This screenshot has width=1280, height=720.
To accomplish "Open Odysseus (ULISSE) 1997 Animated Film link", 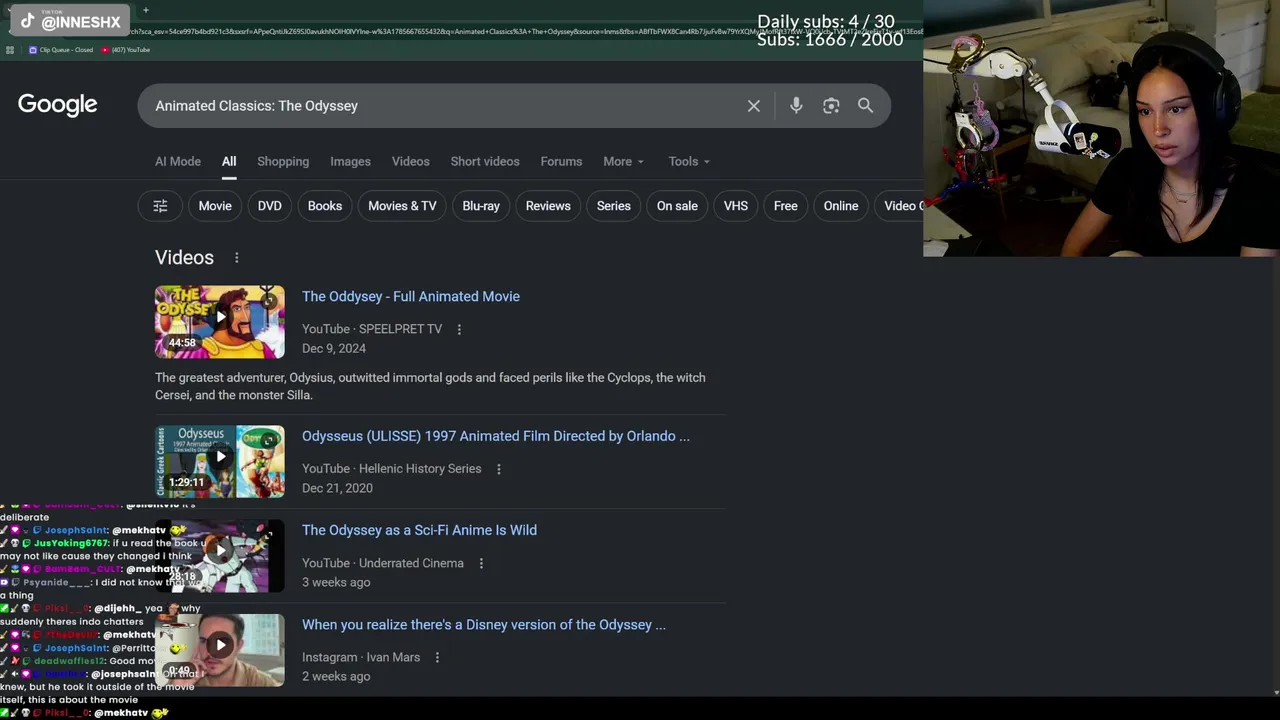I will pyautogui.click(x=496, y=436).
